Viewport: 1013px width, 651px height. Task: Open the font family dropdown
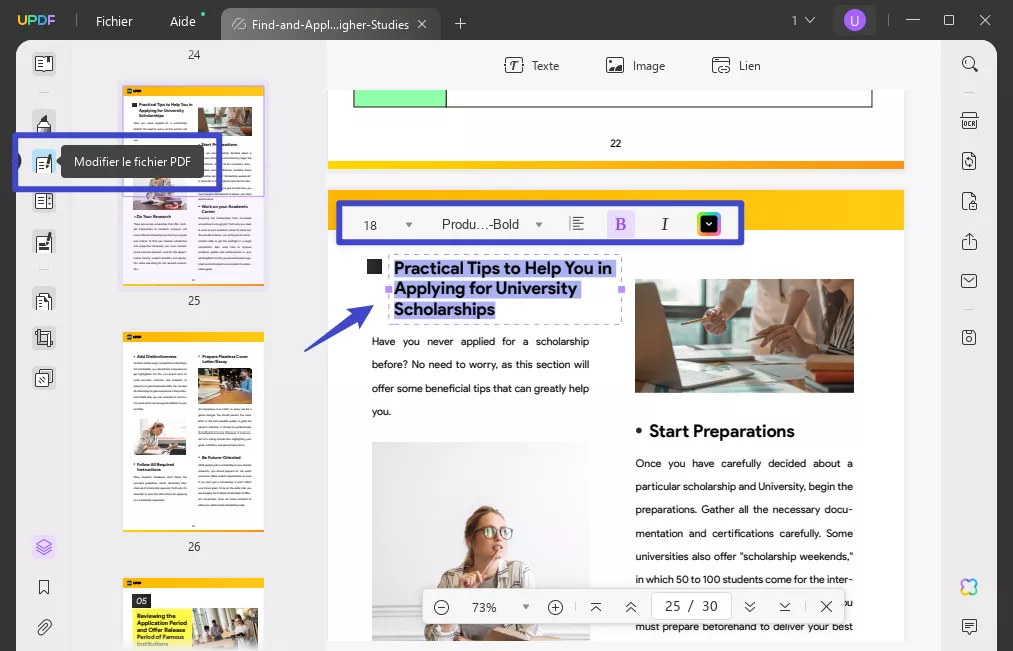tap(539, 224)
